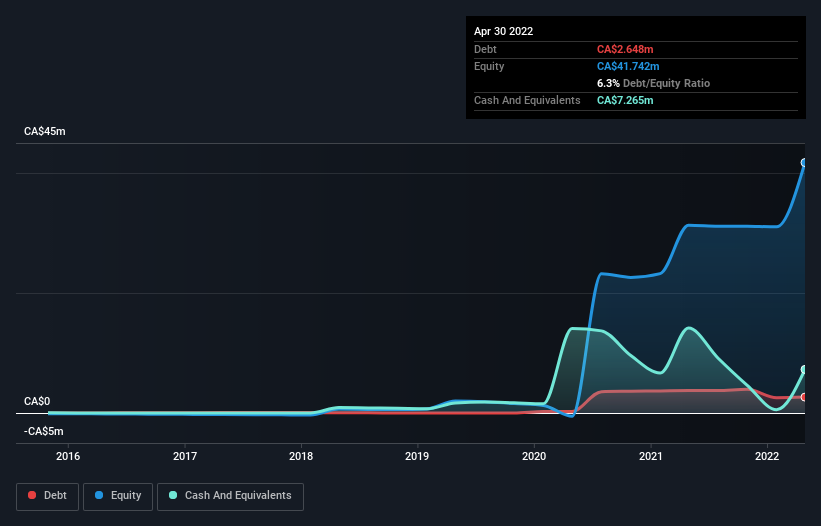
Task: Click the CA$45m y-axis label
Action: [x=45, y=131]
